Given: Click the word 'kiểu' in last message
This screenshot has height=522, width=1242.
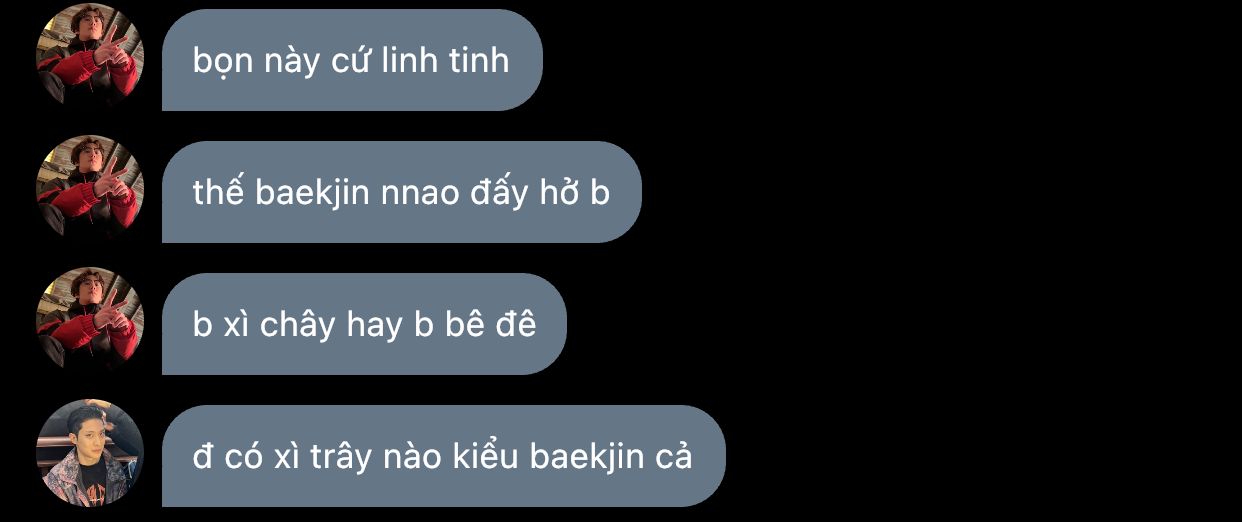Looking at the screenshot, I should [x=483, y=456].
